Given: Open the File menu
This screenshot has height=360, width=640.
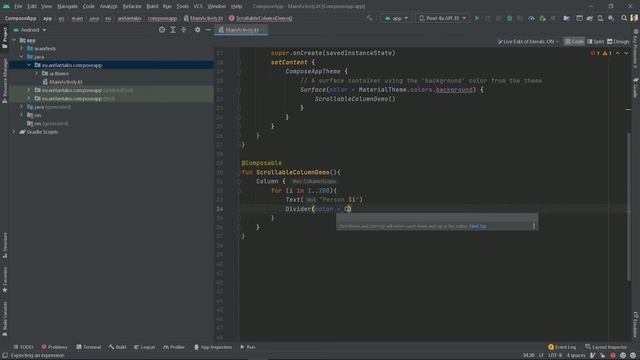Looking at the screenshot, I should tap(18, 6).
